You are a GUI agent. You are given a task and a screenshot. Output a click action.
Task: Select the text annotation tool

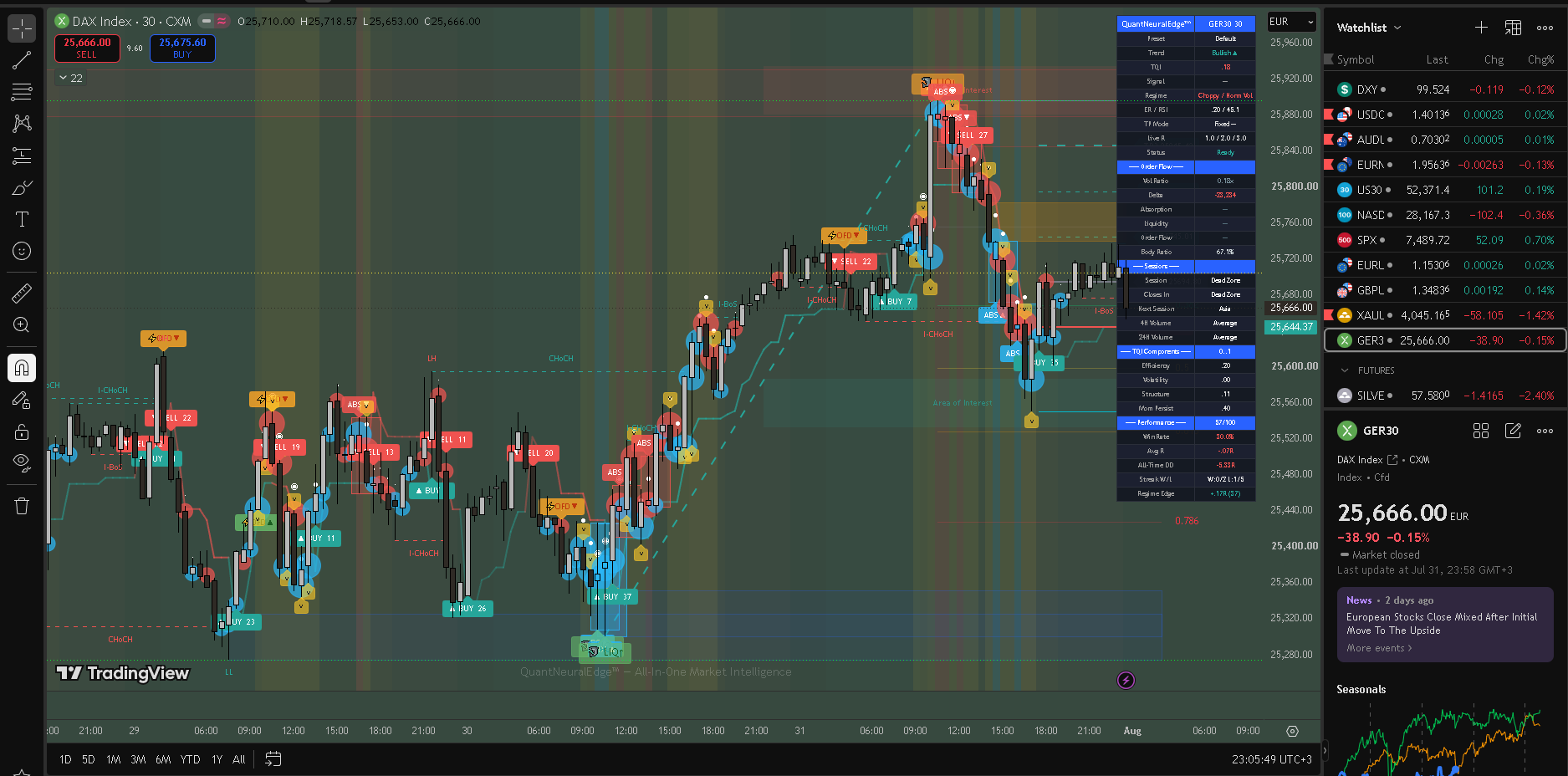22,219
